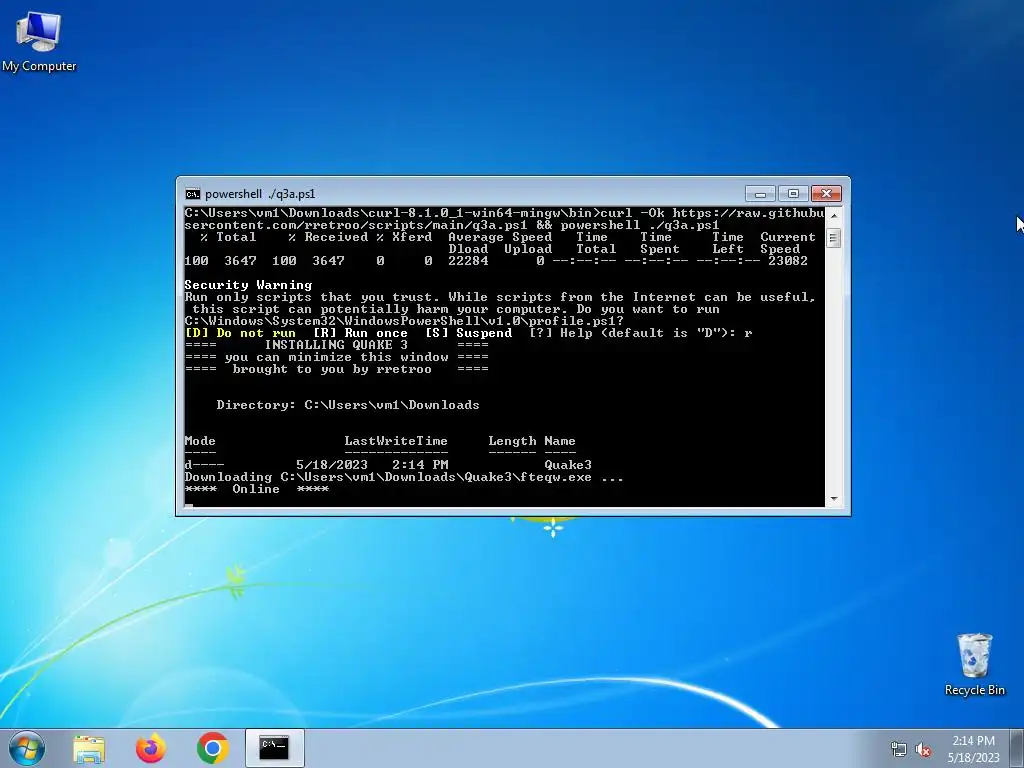This screenshot has width=1024, height=768.
Task: Click the '[S] Suspend' option text
Action: [x=468, y=333]
